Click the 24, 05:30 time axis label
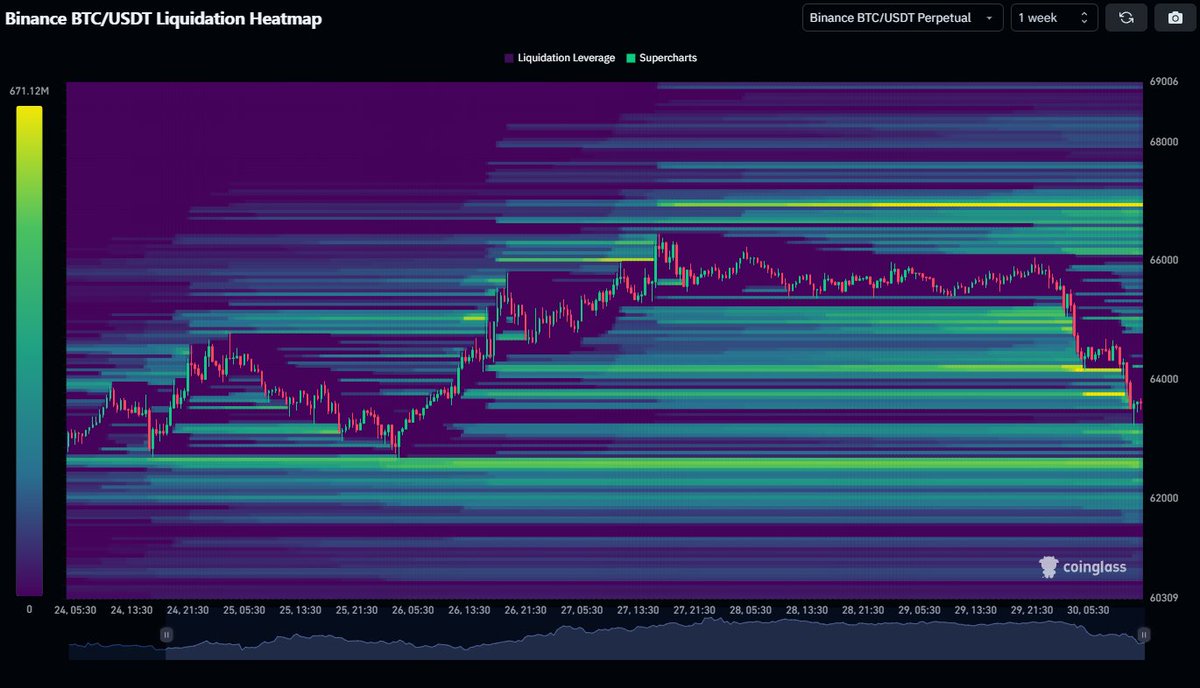The width and height of the screenshot is (1200, 688). tap(75, 609)
